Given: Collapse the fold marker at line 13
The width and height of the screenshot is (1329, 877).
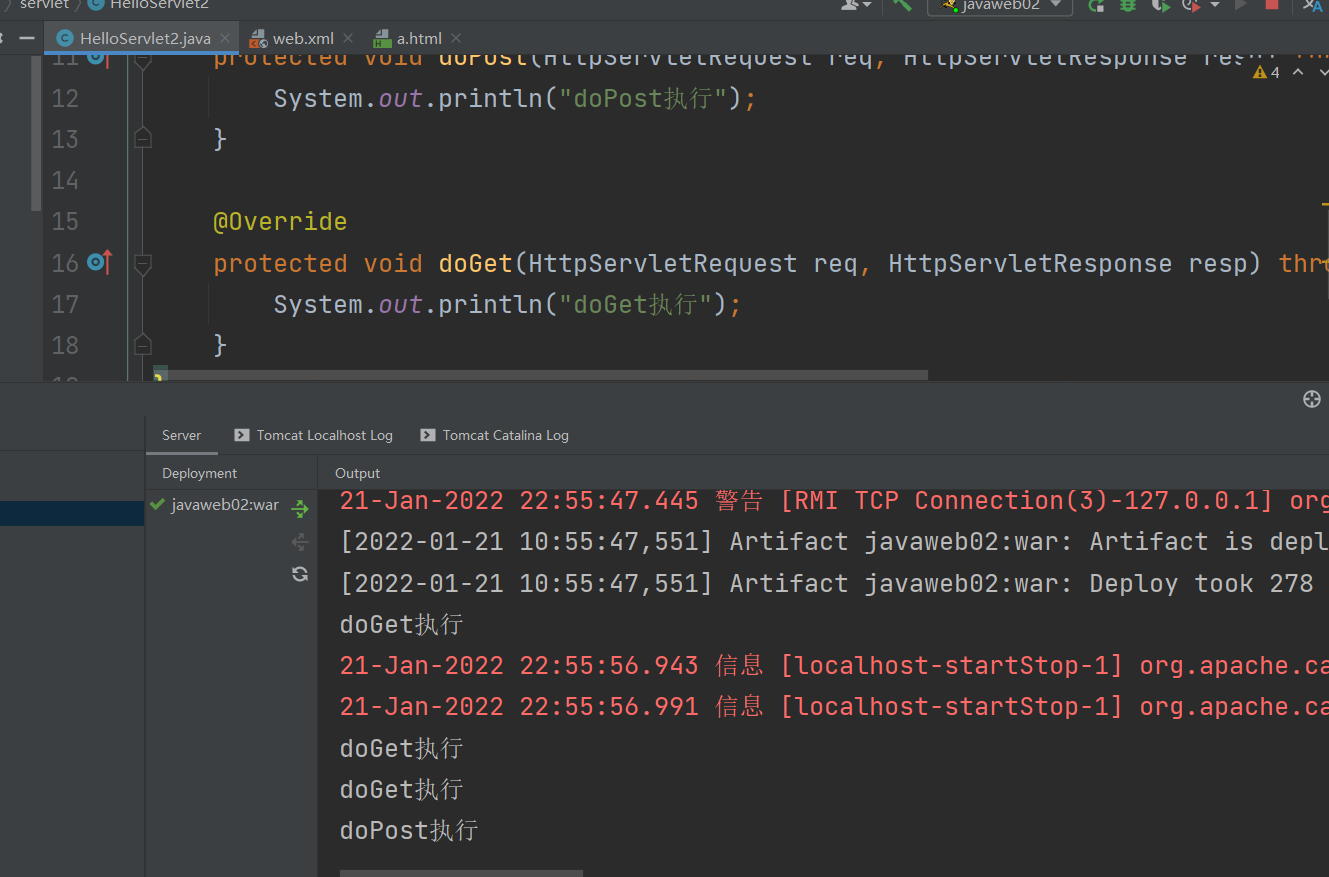Looking at the screenshot, I should [142, 138].
